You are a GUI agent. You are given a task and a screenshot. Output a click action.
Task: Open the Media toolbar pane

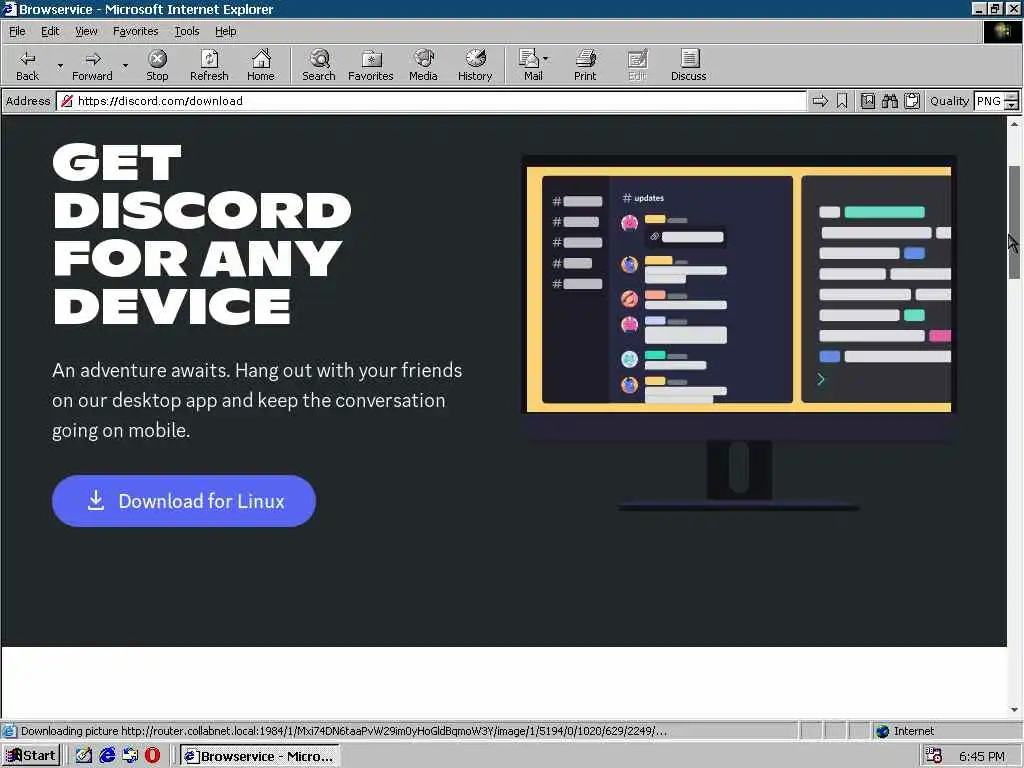pyautogui.click(x=423, y=65)
